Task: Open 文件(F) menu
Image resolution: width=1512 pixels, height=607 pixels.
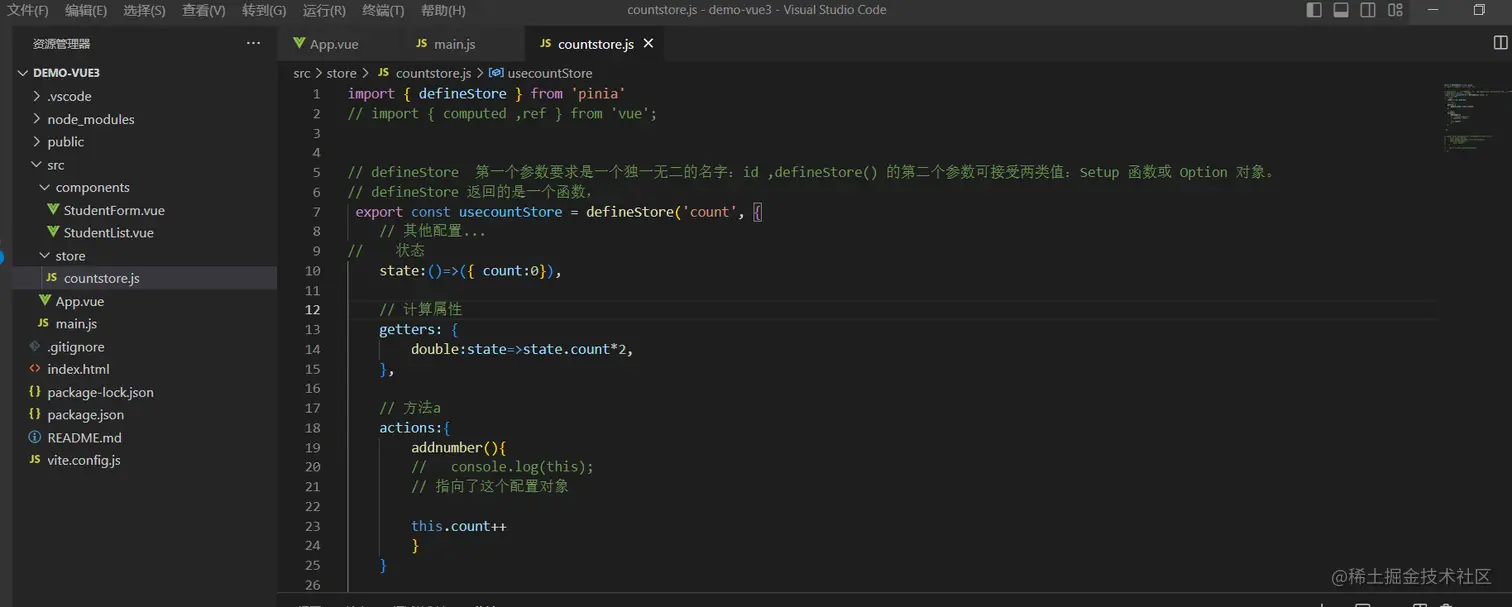Action: pyautogui.click(x=27, y=10)
